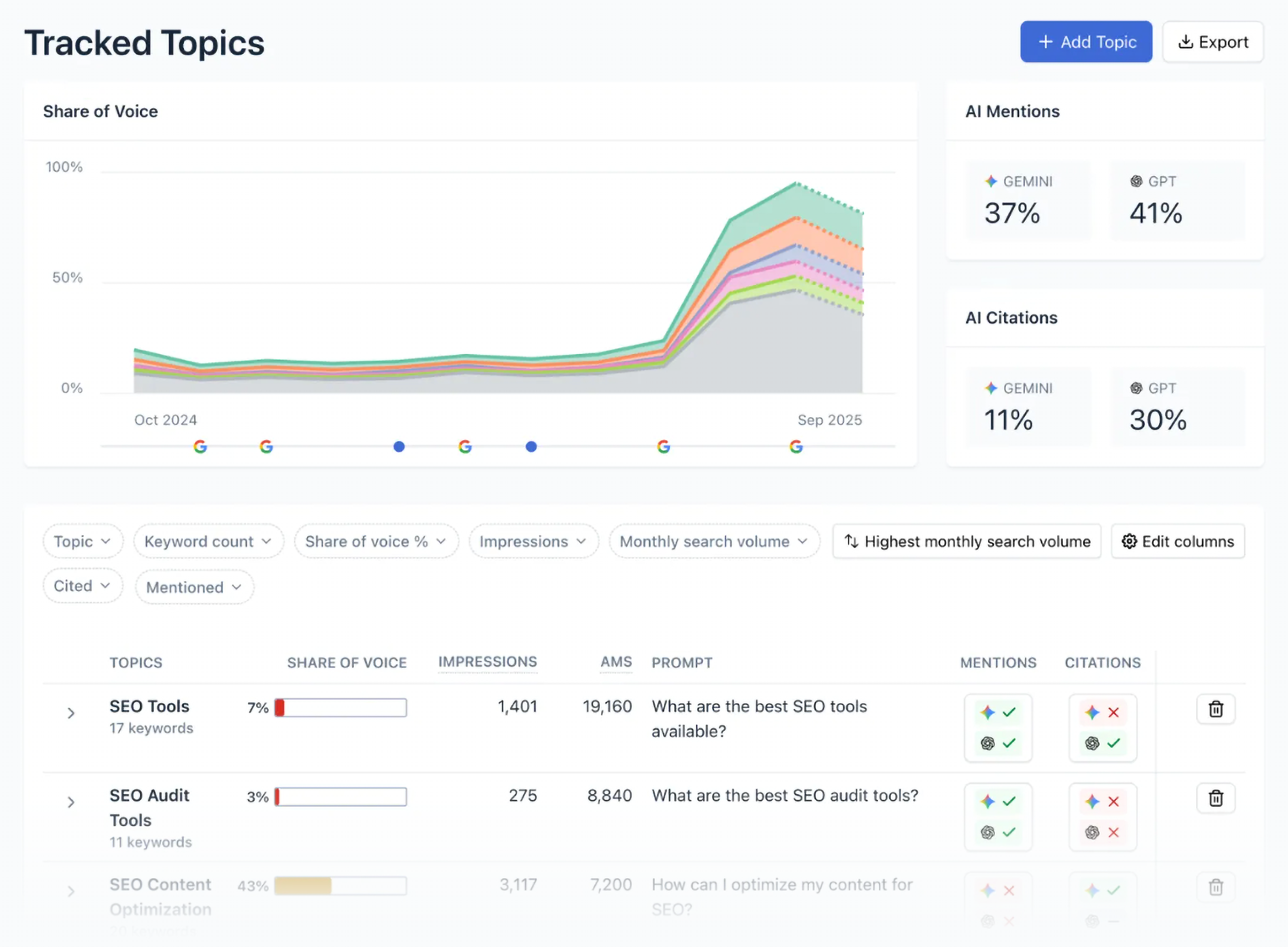Click the Gemini 37% mentions value

pos(1012,213)
